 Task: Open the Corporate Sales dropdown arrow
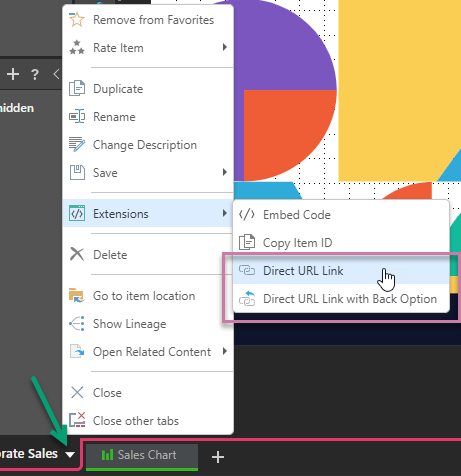pyautogui.click(x=70, y=455)
